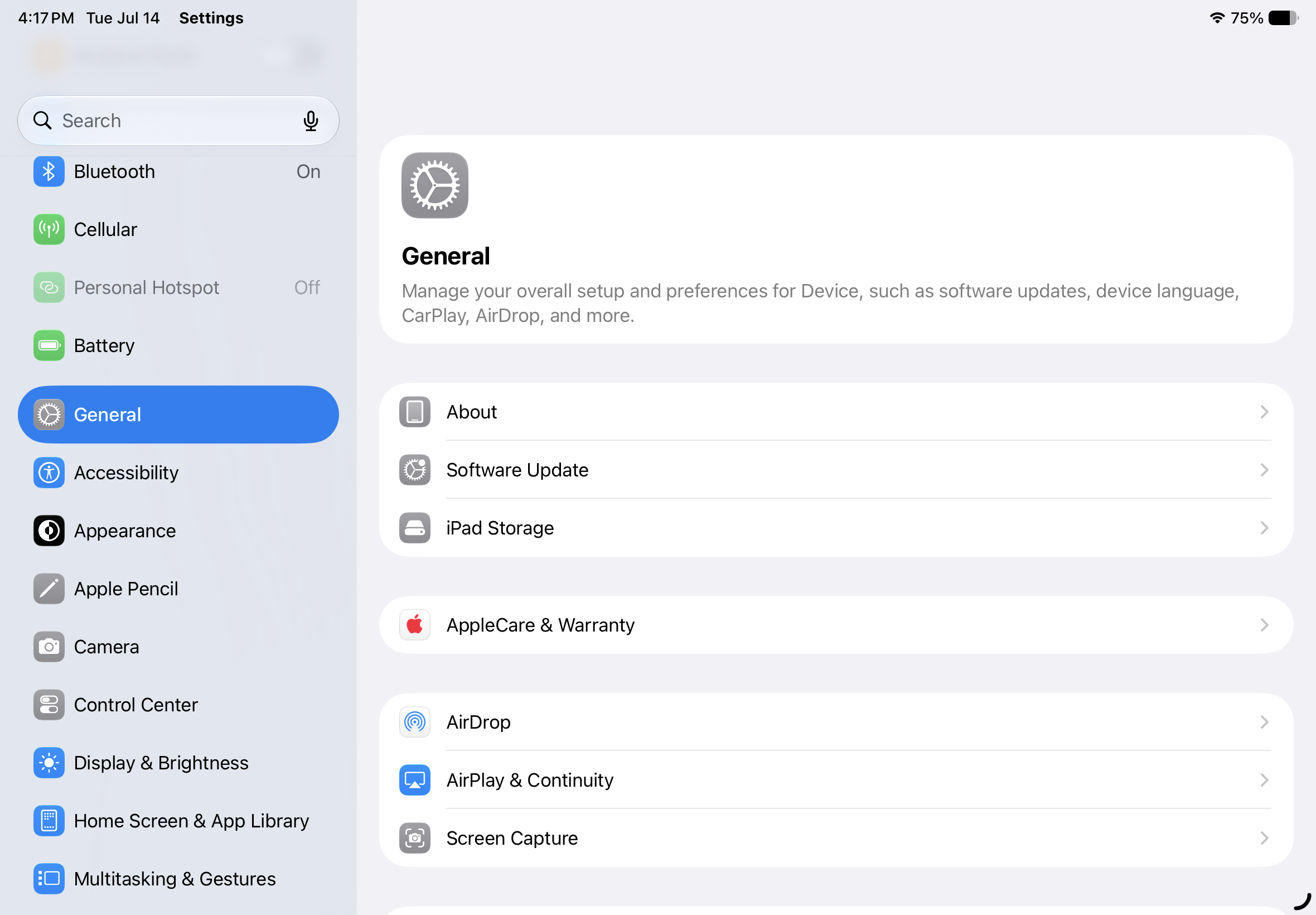Tap the 'Battery' label in sidebar
The image size is (1316, 915).
click(104, 345)
